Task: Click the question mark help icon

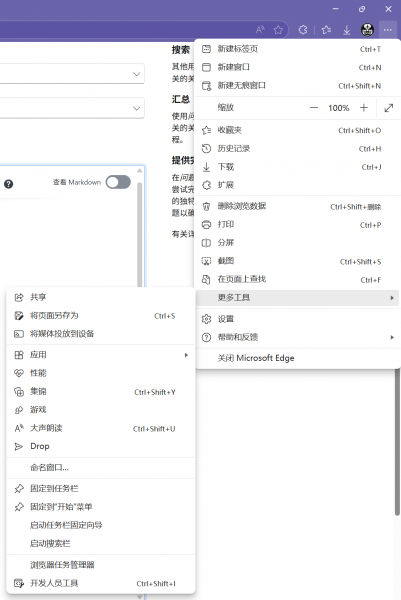Action: click(x=8, y=184)
